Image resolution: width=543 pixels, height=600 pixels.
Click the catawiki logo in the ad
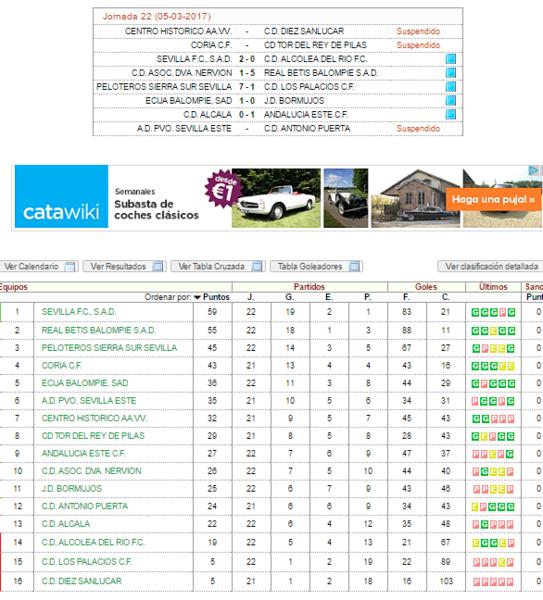[x=61, y=197]
